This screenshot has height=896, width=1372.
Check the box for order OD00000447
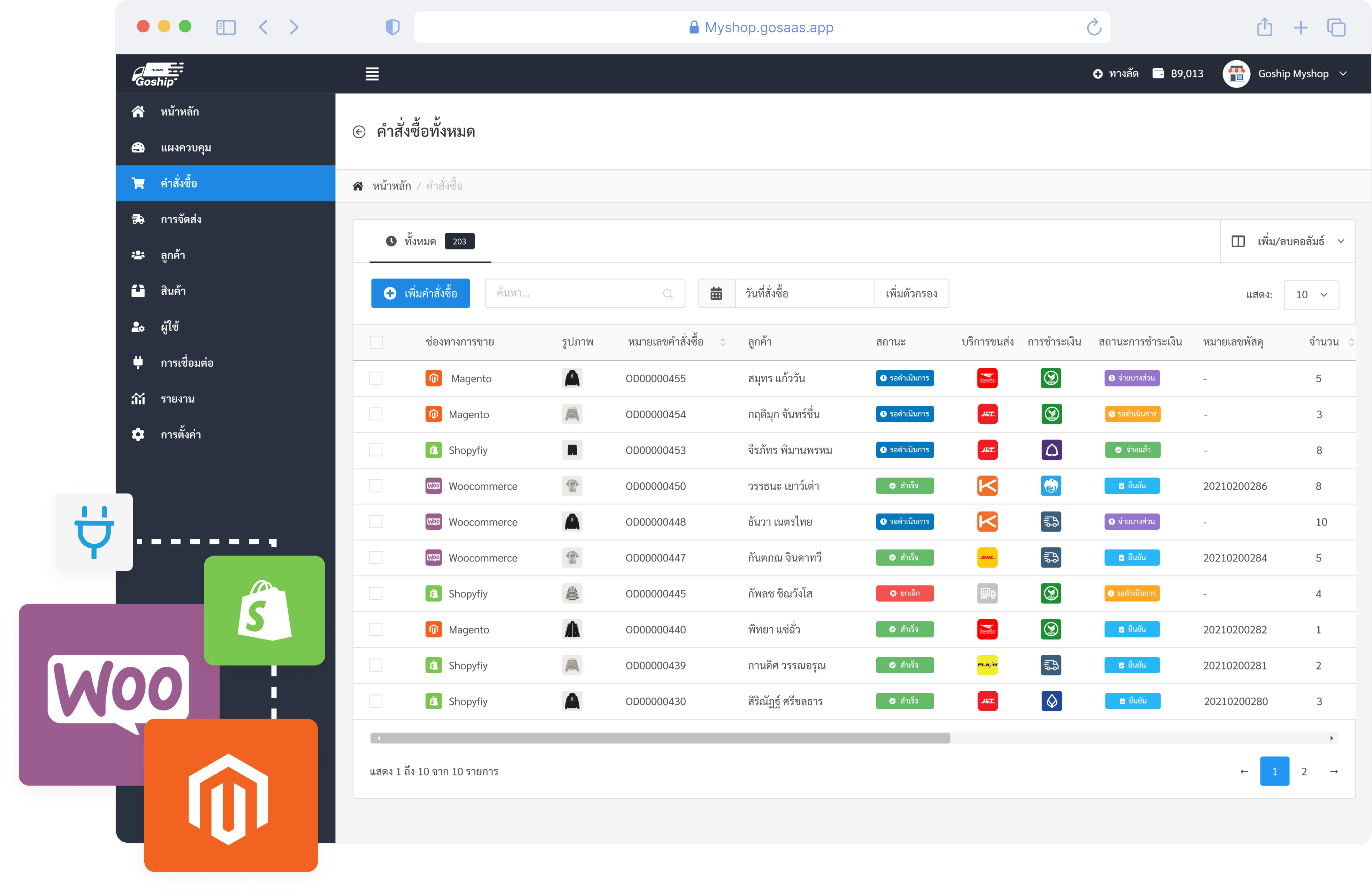376,557
